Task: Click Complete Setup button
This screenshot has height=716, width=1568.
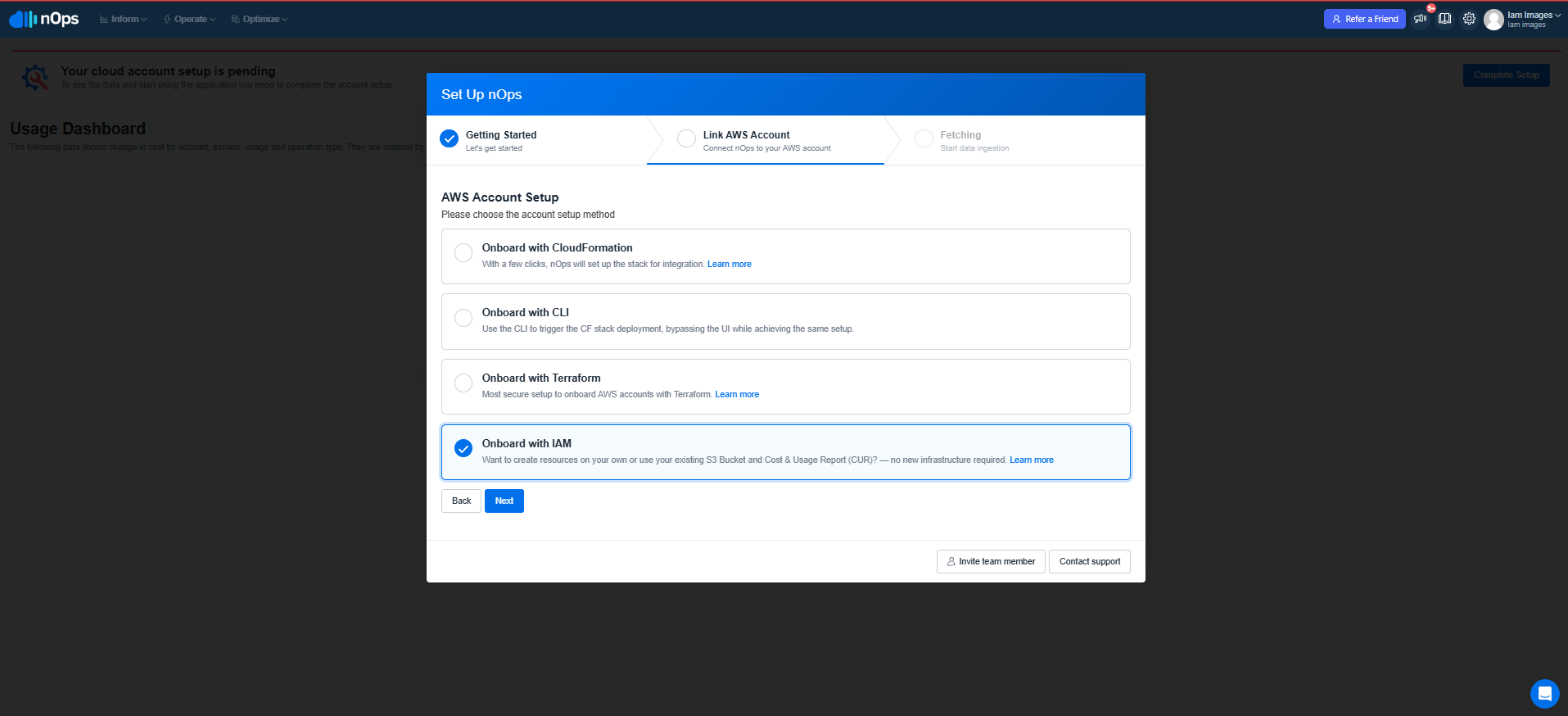Action: 1507,75
